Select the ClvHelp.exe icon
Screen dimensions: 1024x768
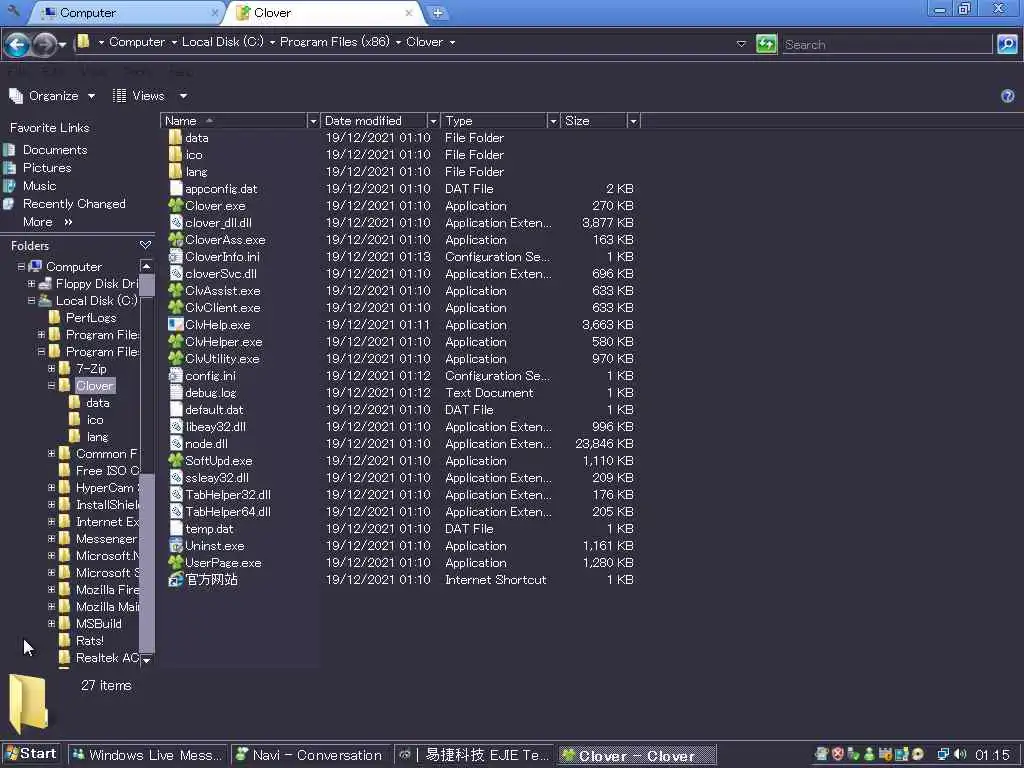176,325
